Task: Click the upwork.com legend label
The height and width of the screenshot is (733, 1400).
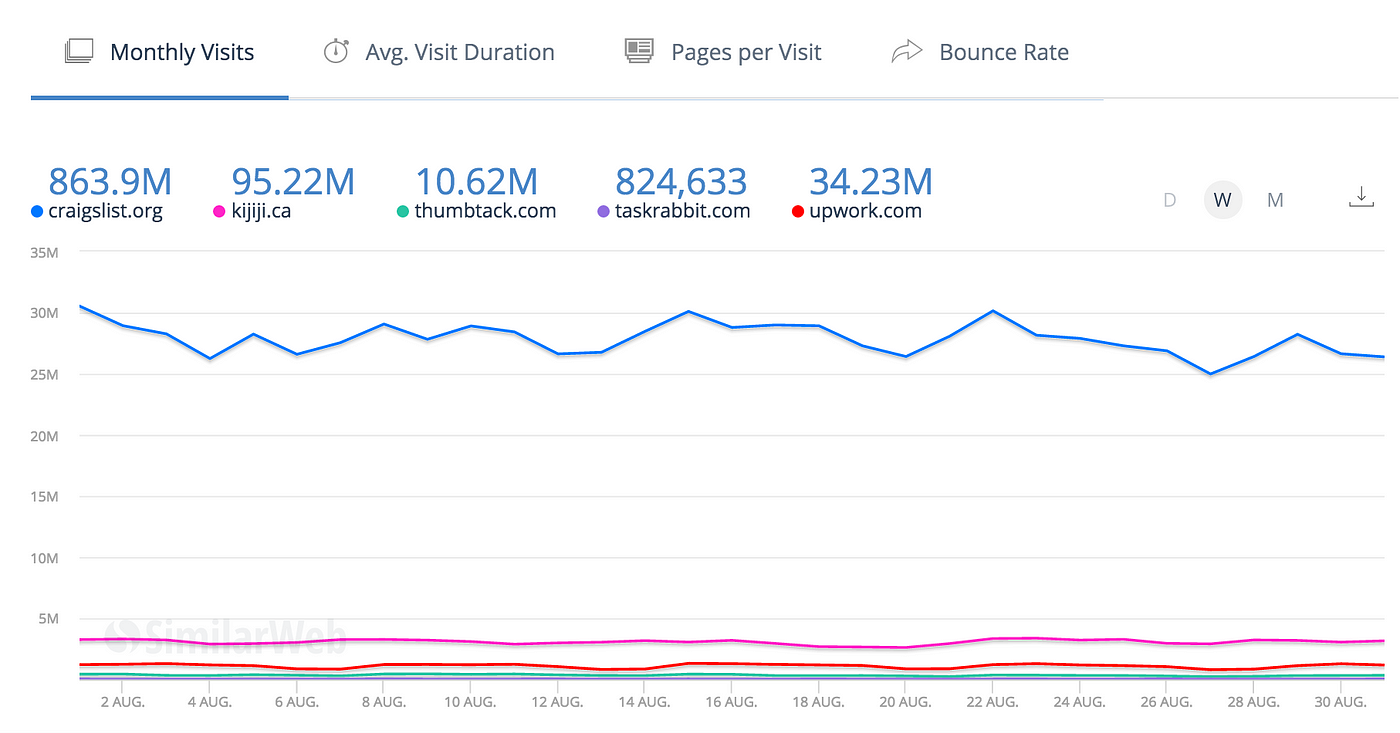Action: [865, 211]
